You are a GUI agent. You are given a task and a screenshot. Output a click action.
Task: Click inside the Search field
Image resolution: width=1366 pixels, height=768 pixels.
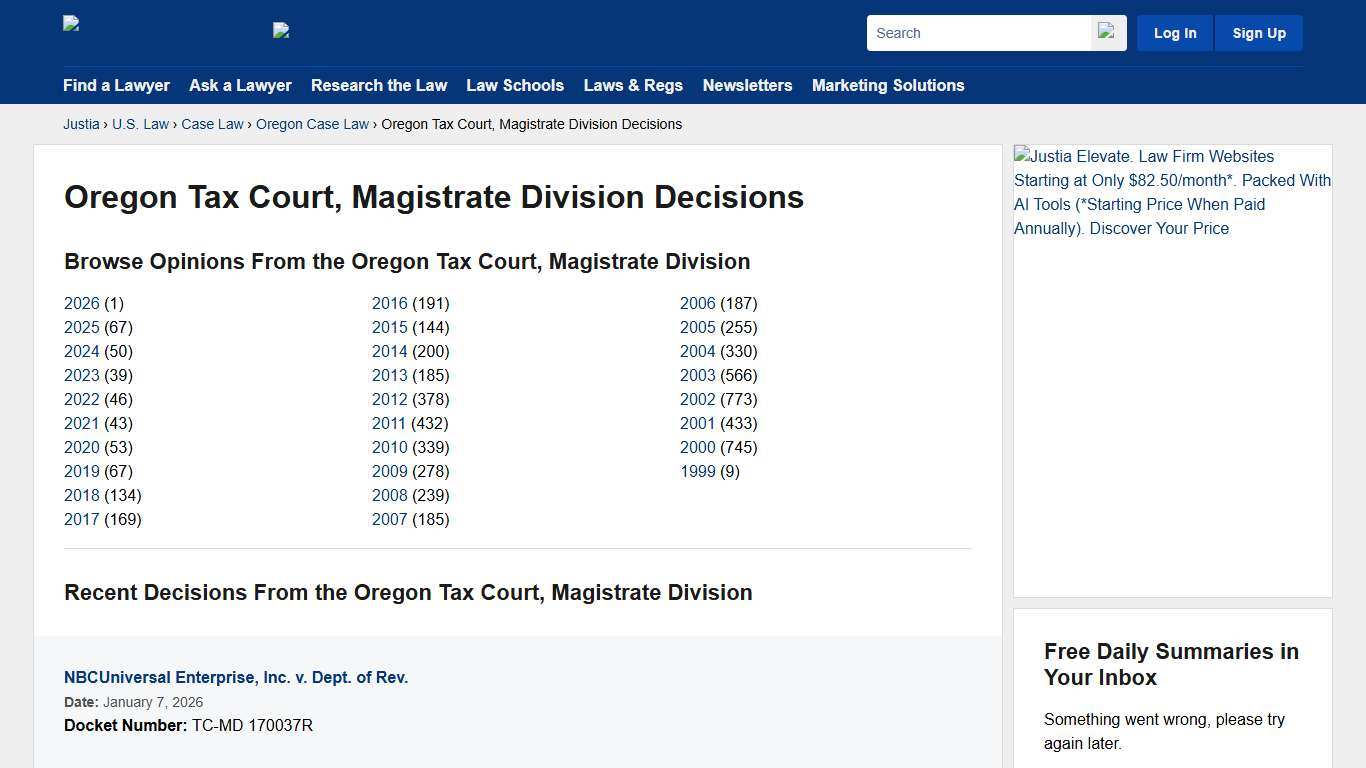(x=975, y=32)
